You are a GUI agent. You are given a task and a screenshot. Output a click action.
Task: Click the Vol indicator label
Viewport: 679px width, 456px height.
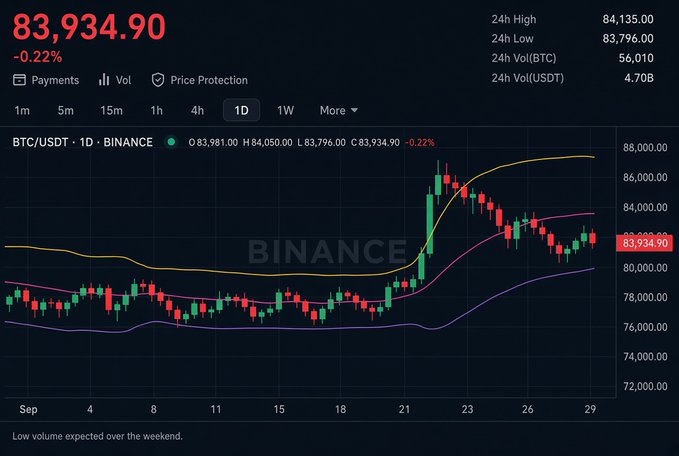[123, 80]
